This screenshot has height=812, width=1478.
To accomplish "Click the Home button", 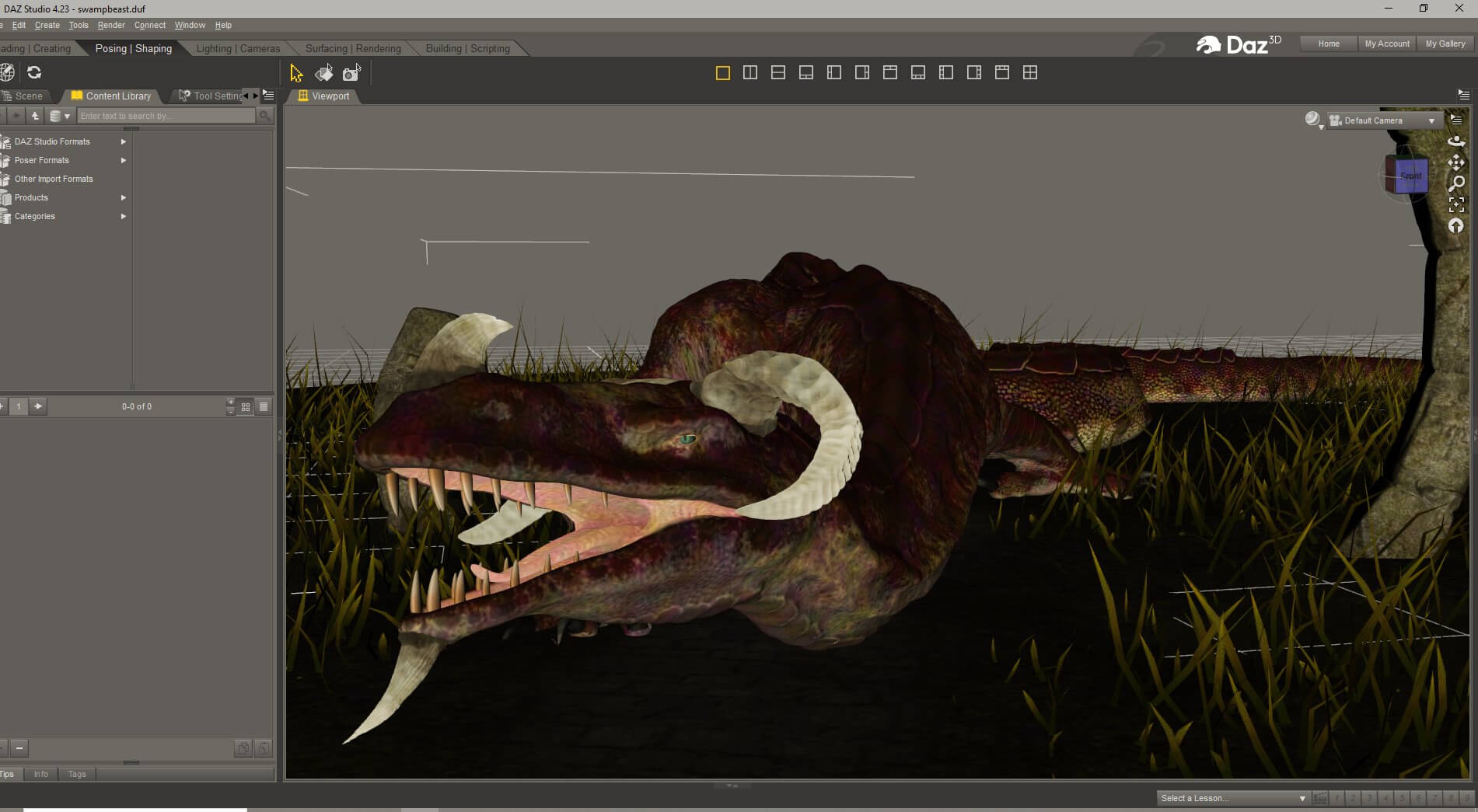I will (1329, 44).
